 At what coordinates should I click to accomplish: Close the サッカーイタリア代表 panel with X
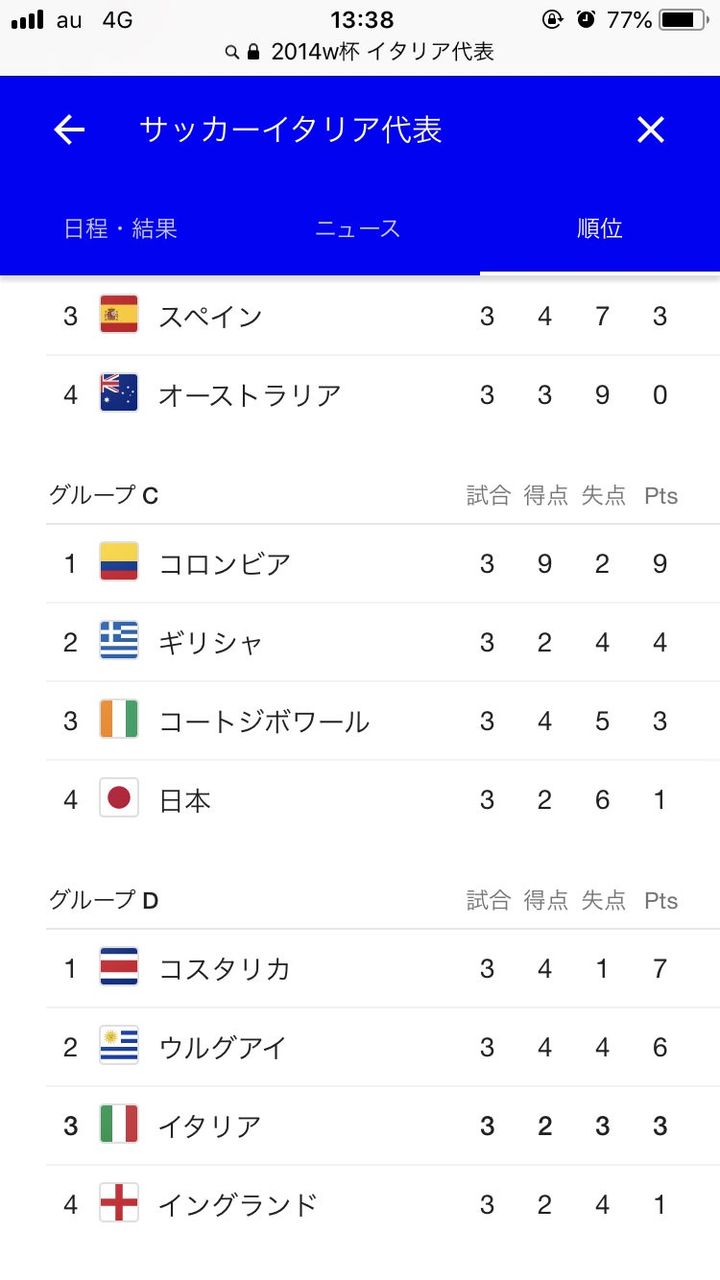coord(651,129)
